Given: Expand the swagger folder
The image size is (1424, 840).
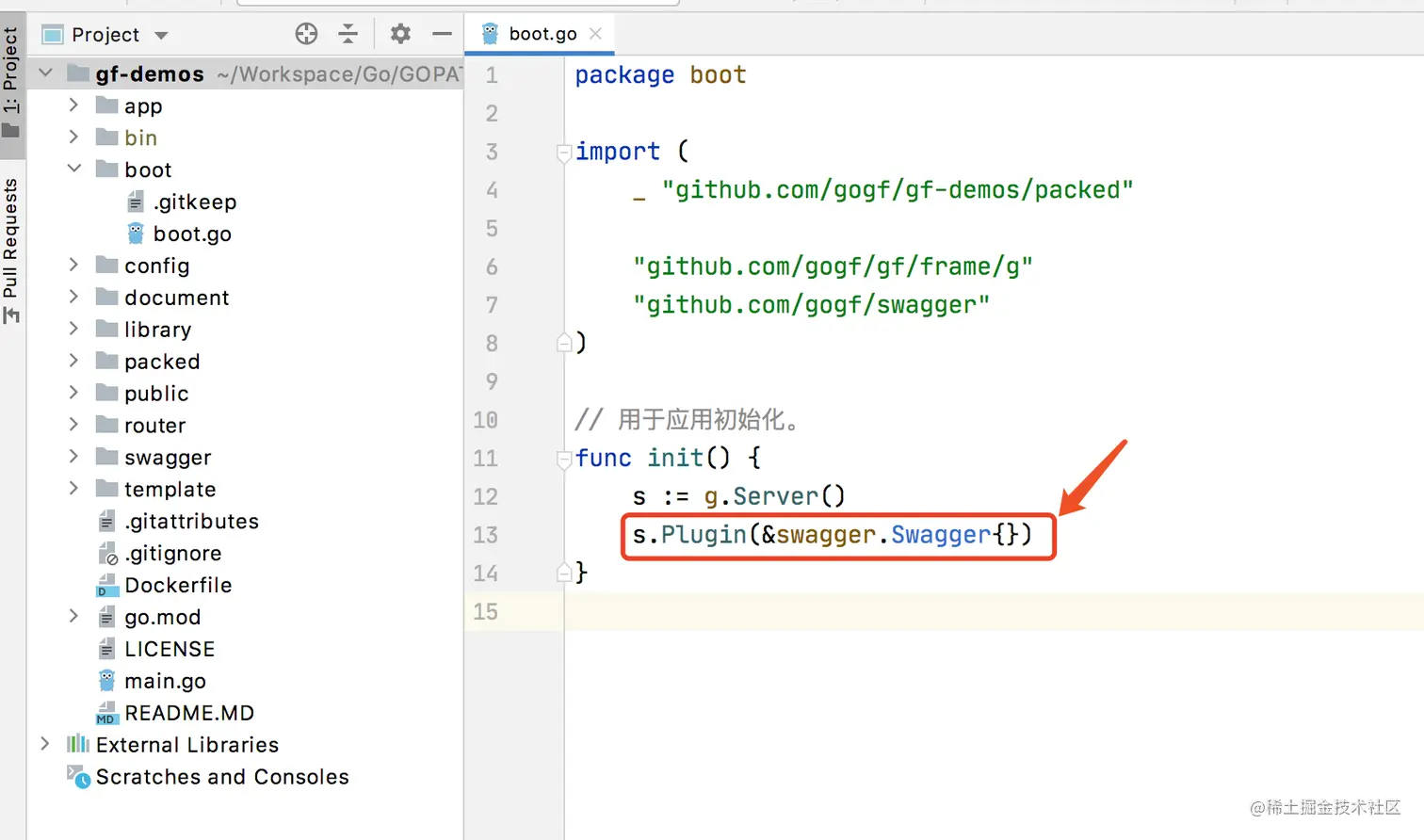Looking at the screenshot, I should 73,458.
